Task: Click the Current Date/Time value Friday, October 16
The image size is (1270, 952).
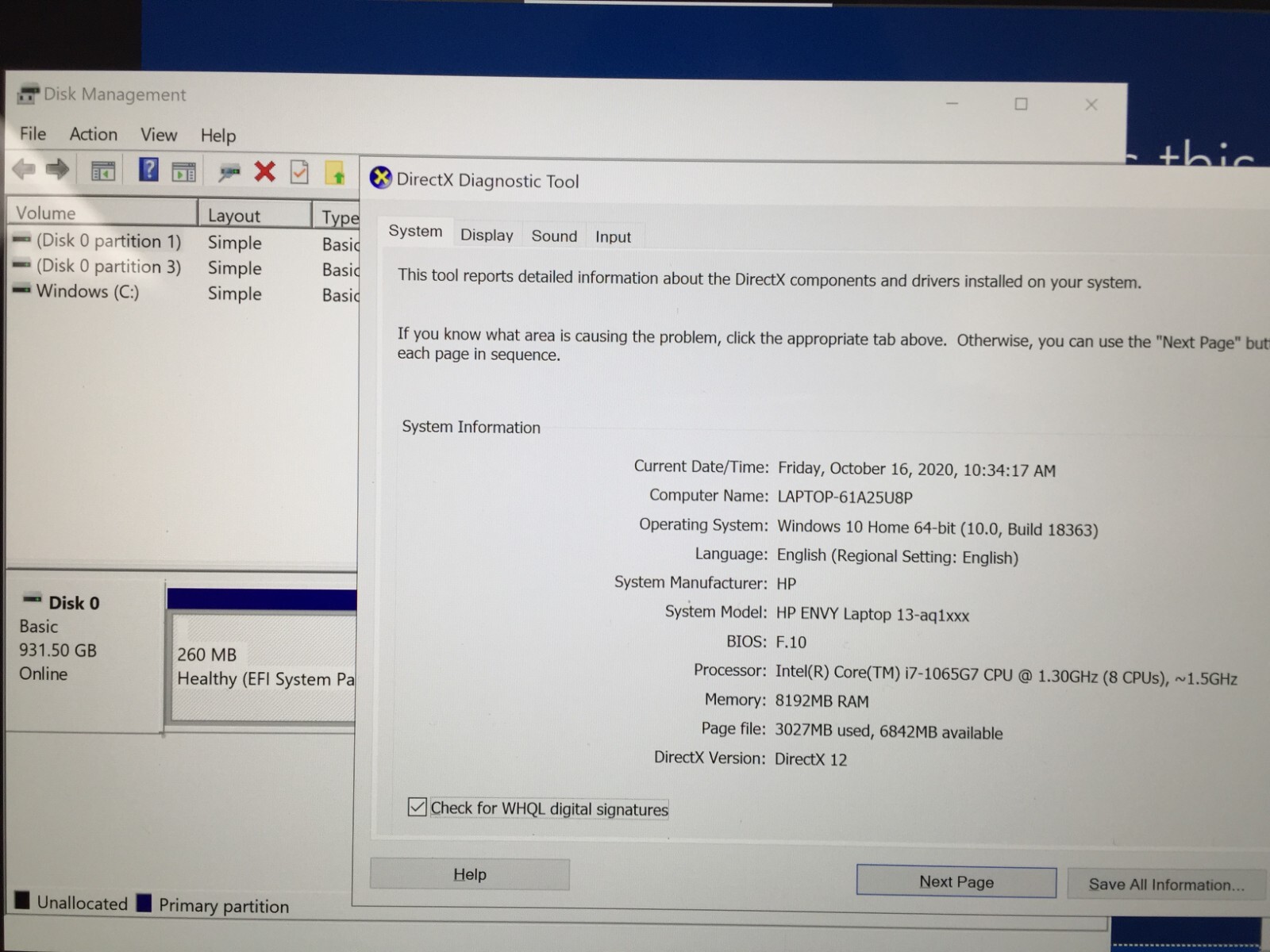Action: tap(917, 470)
